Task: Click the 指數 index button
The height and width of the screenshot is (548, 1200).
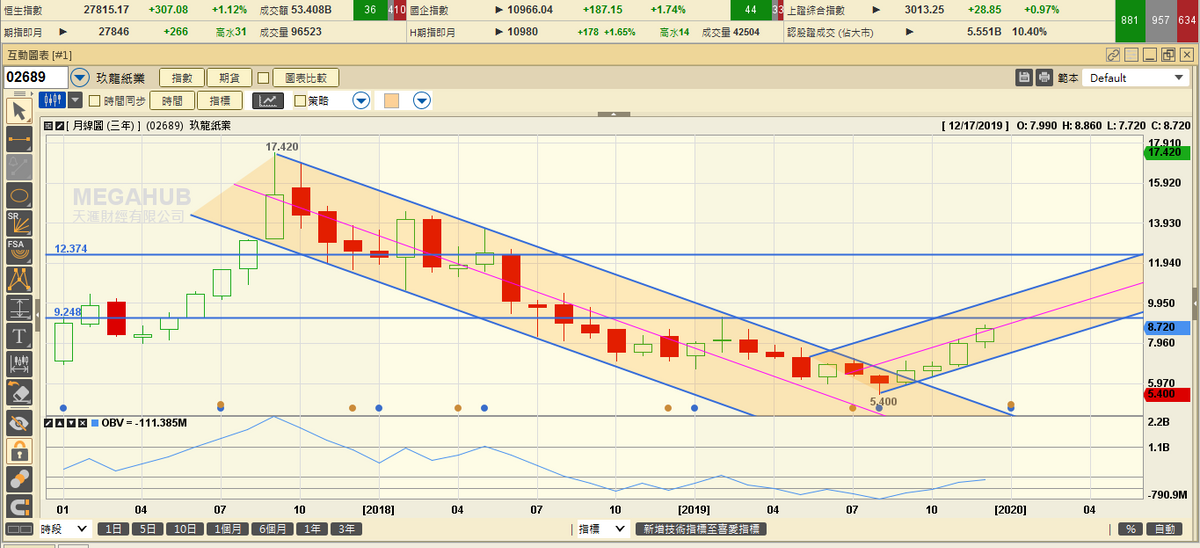Action: pyautogui.click(x=182, y=77)
